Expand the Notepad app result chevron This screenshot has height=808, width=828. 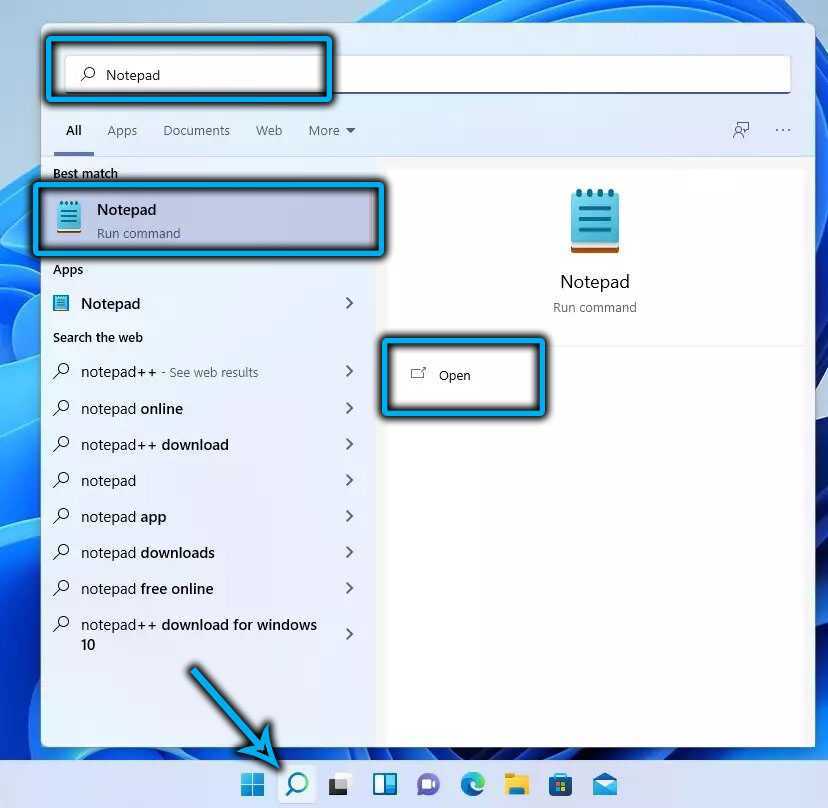point(349,303)
